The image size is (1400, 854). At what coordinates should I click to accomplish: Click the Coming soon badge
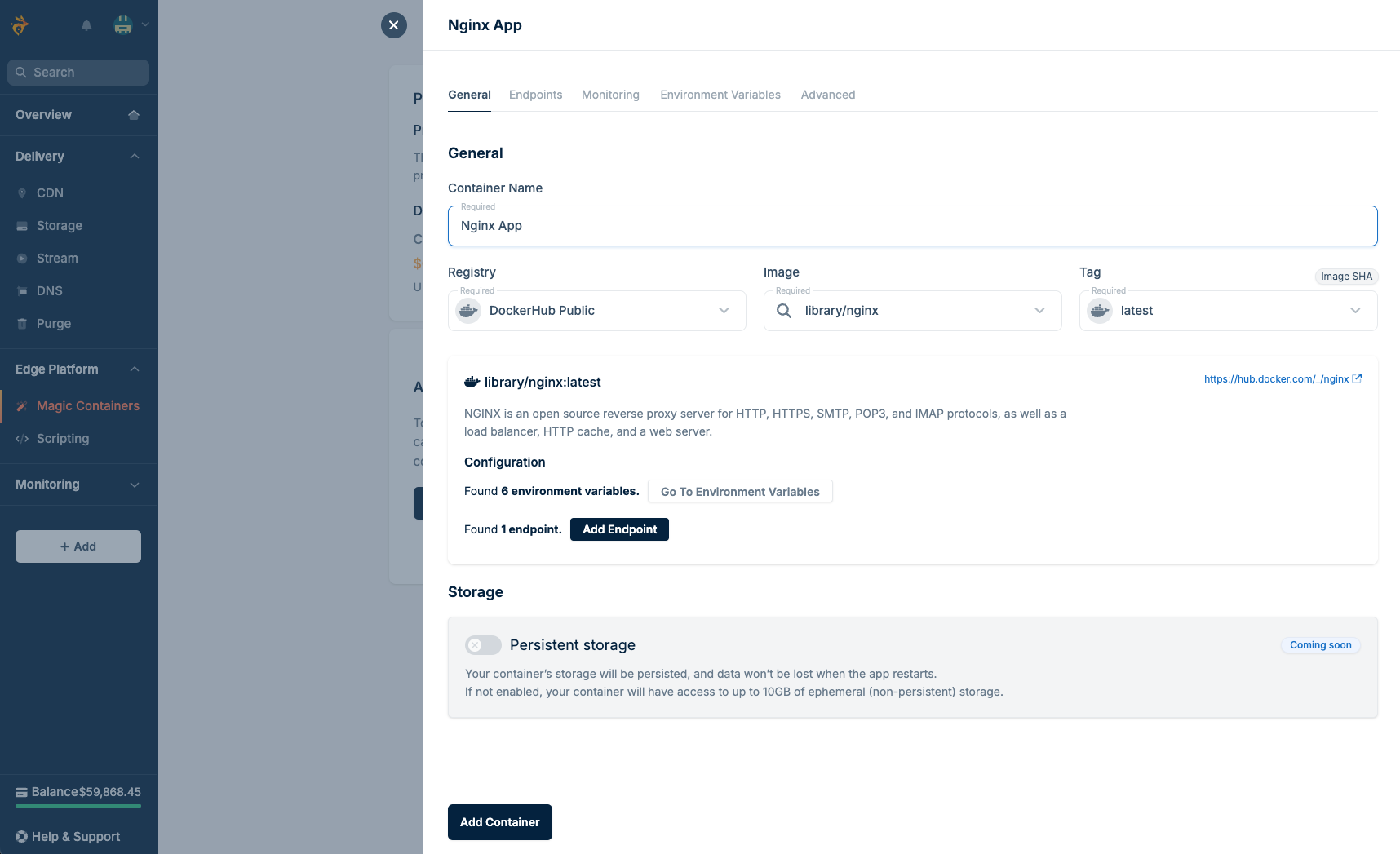1320,645
